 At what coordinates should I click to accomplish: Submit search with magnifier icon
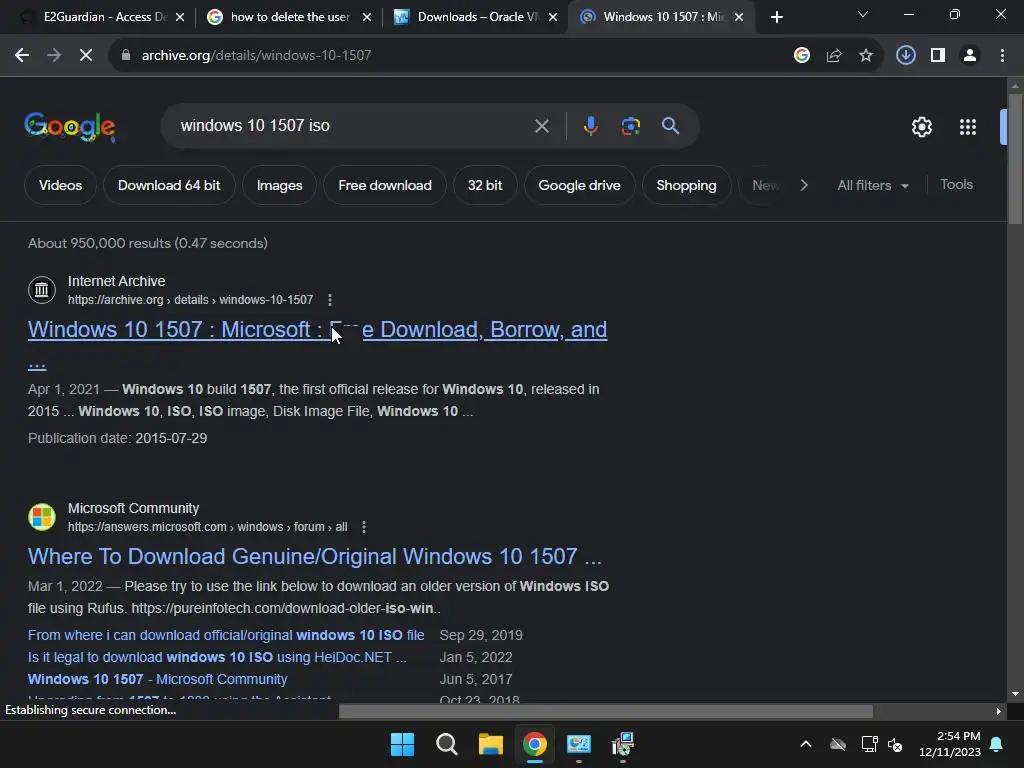coord(671,126)
